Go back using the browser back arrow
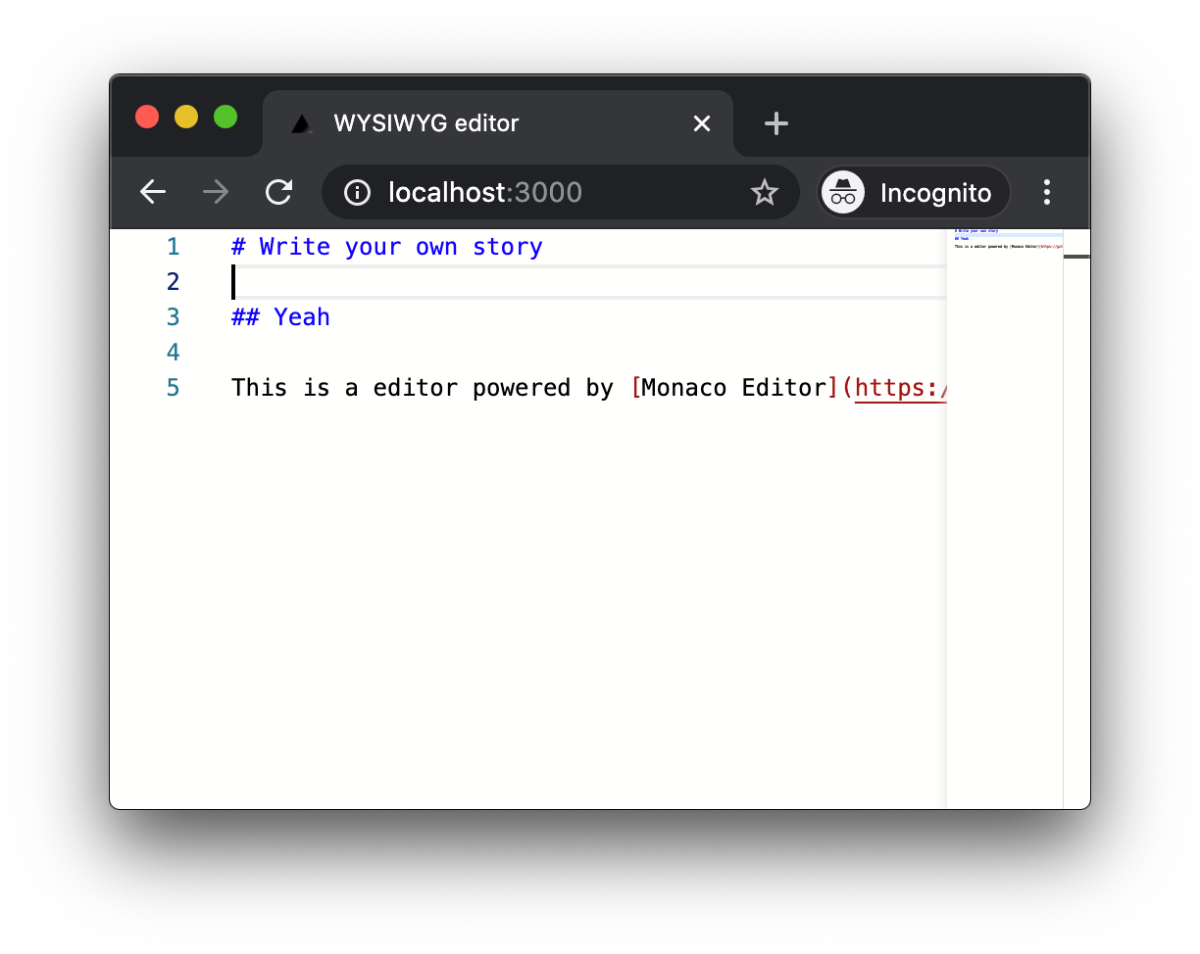The width and height of the screenshot is (1200, 954). click(153, 192)
